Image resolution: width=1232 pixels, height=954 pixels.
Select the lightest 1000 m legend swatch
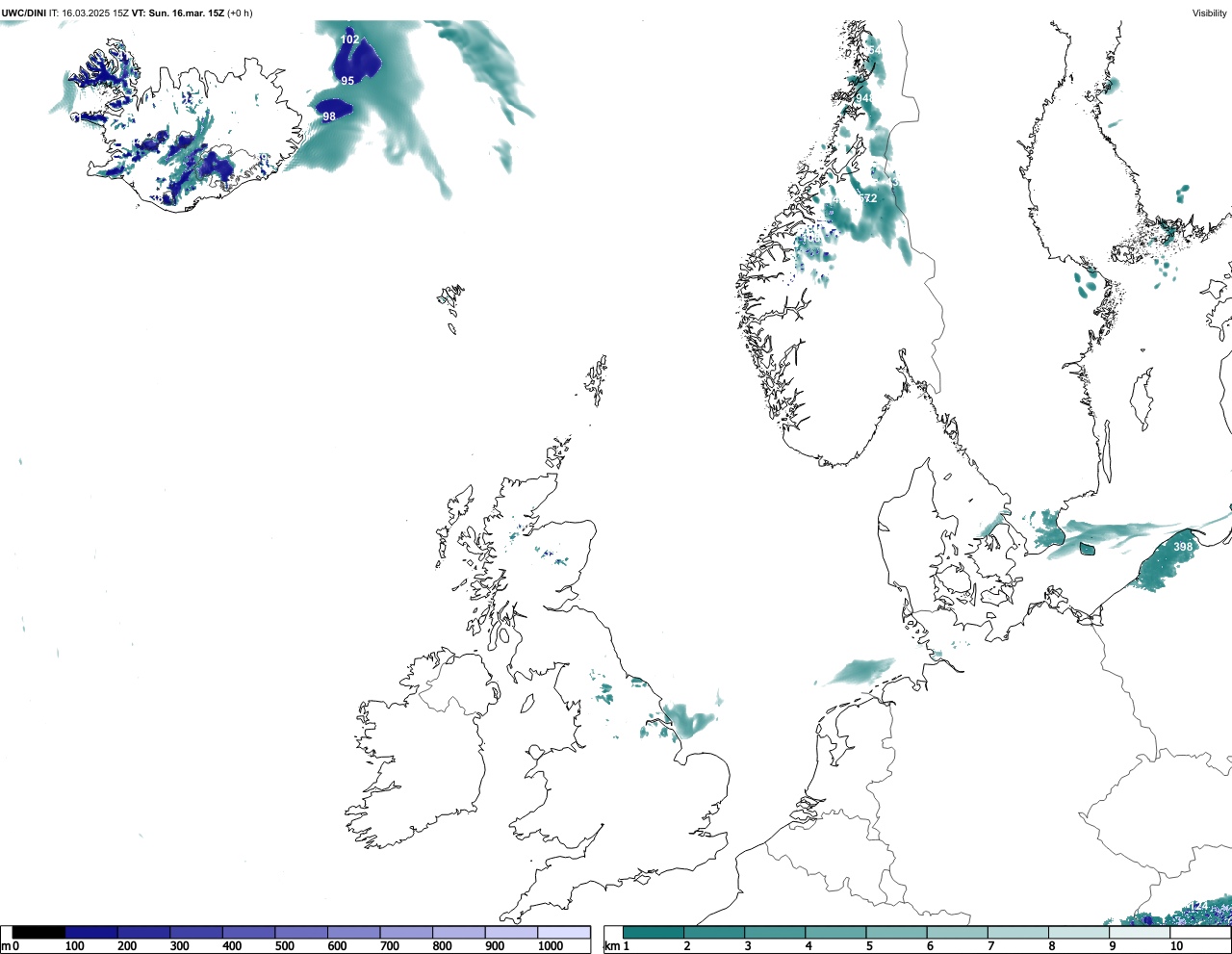(563, 932)
